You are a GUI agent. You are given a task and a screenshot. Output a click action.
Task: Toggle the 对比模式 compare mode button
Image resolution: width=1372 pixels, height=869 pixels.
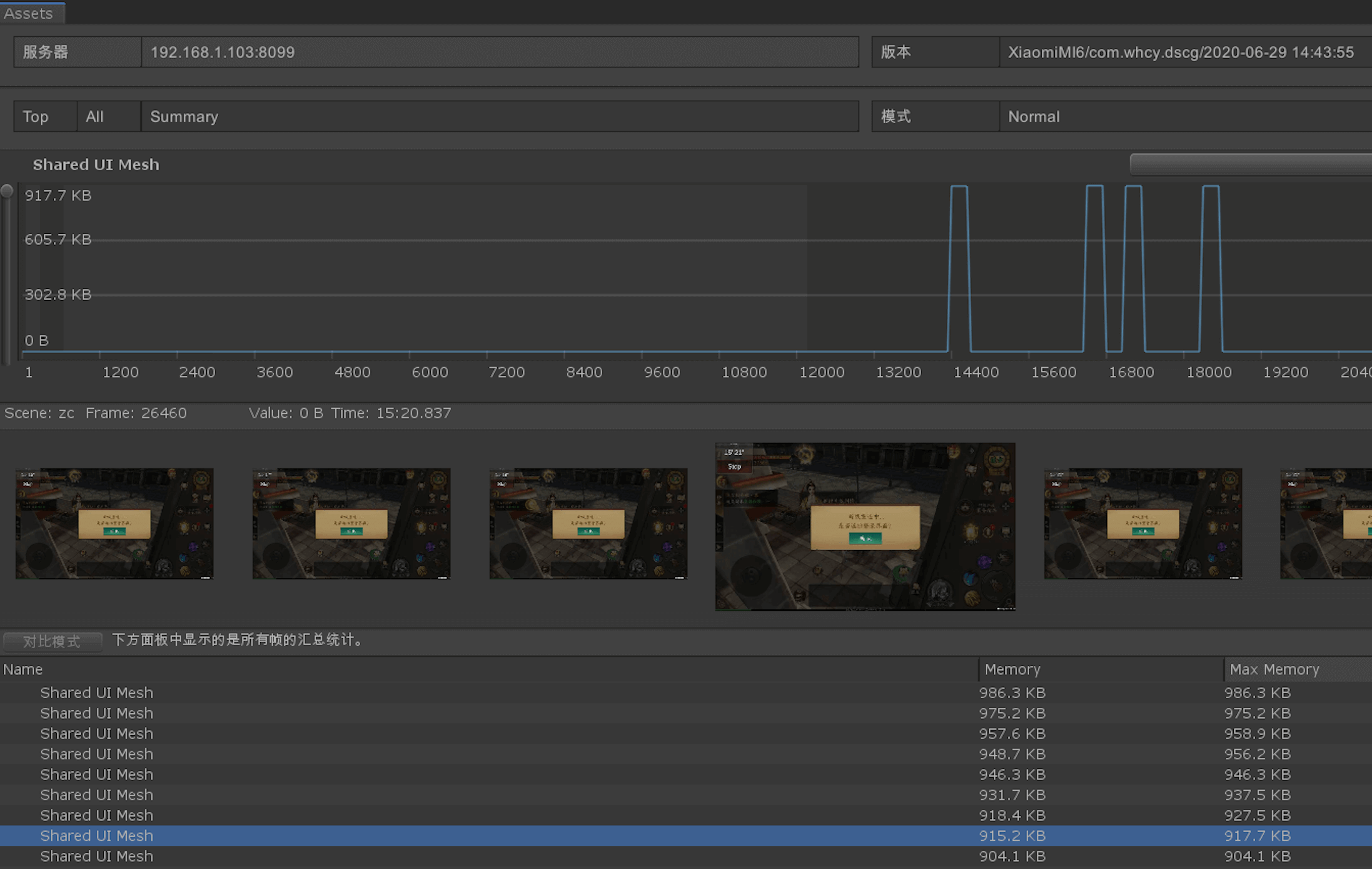pos(52,641)
